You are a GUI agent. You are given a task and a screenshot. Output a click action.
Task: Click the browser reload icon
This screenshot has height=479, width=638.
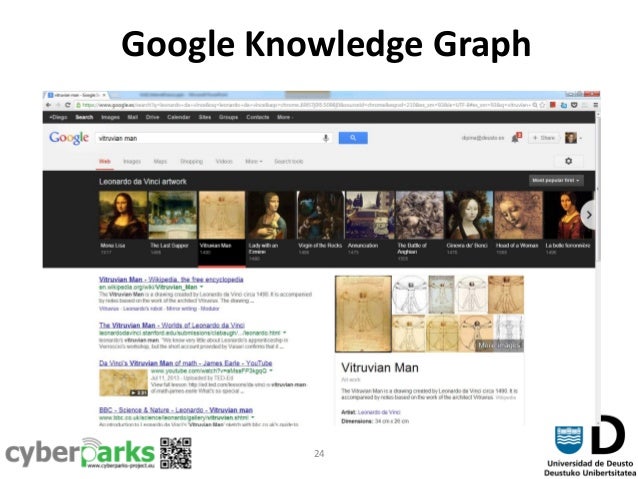point(68,105)
